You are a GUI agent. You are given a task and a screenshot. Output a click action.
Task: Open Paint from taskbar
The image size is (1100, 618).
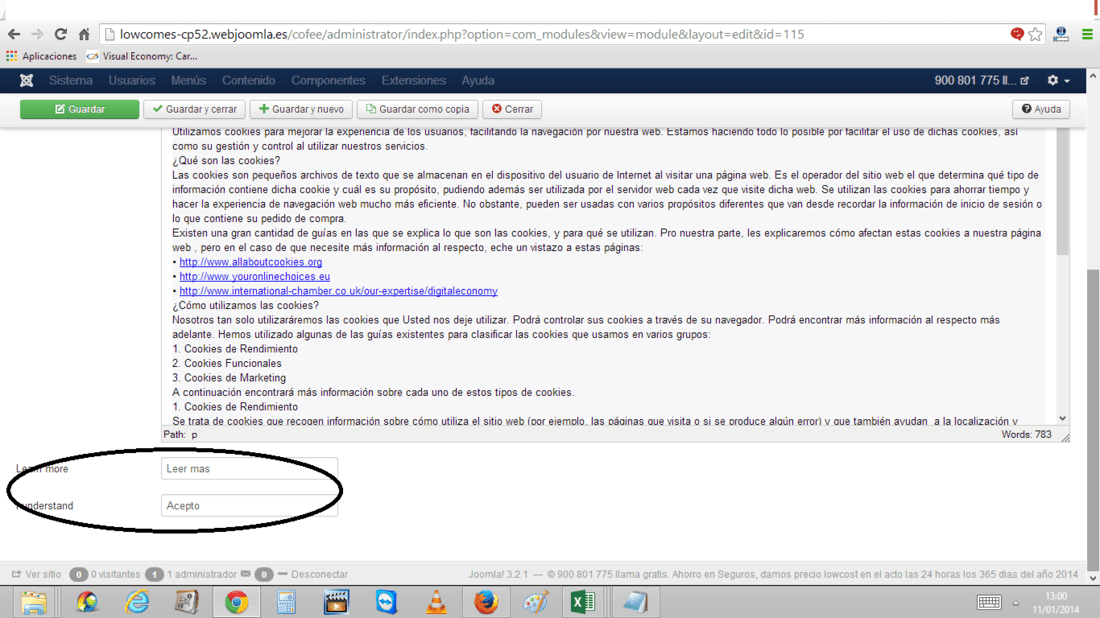pyautogui.click(x=535, y=603)
